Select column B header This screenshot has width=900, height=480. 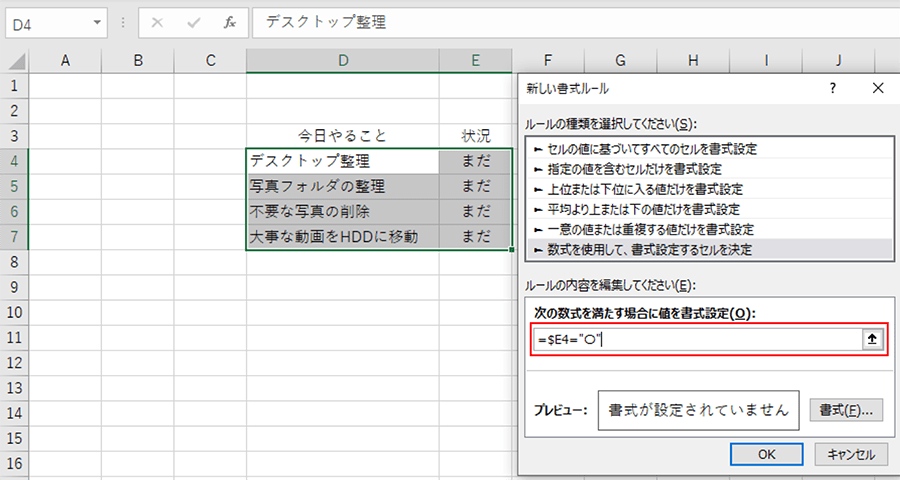pos(138,61)
